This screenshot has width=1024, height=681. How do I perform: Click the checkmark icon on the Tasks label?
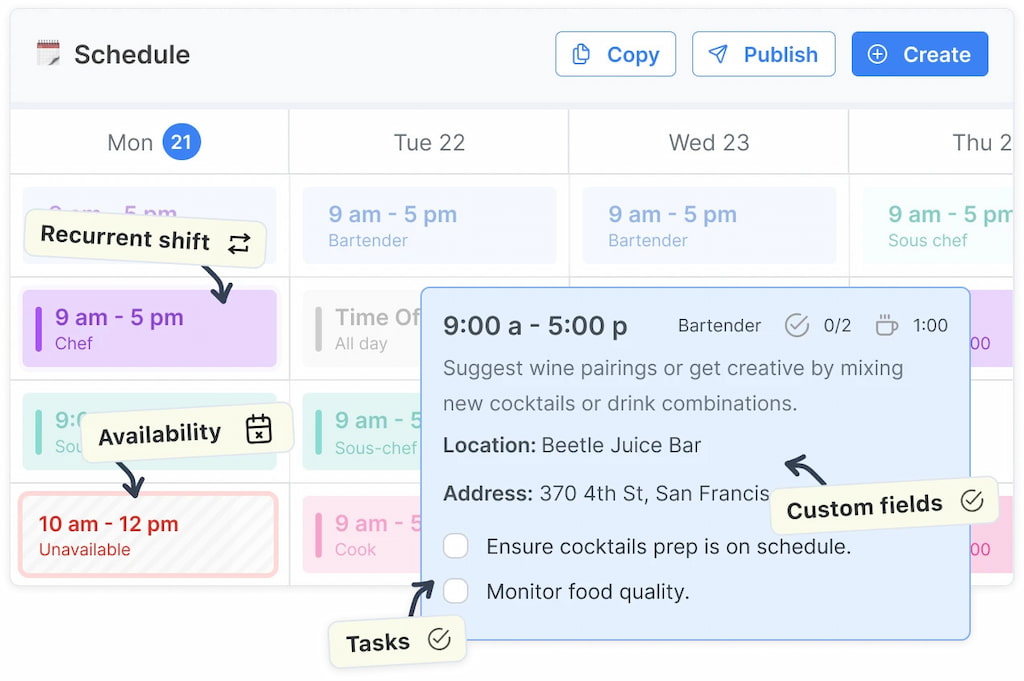(x=440, y=641)
